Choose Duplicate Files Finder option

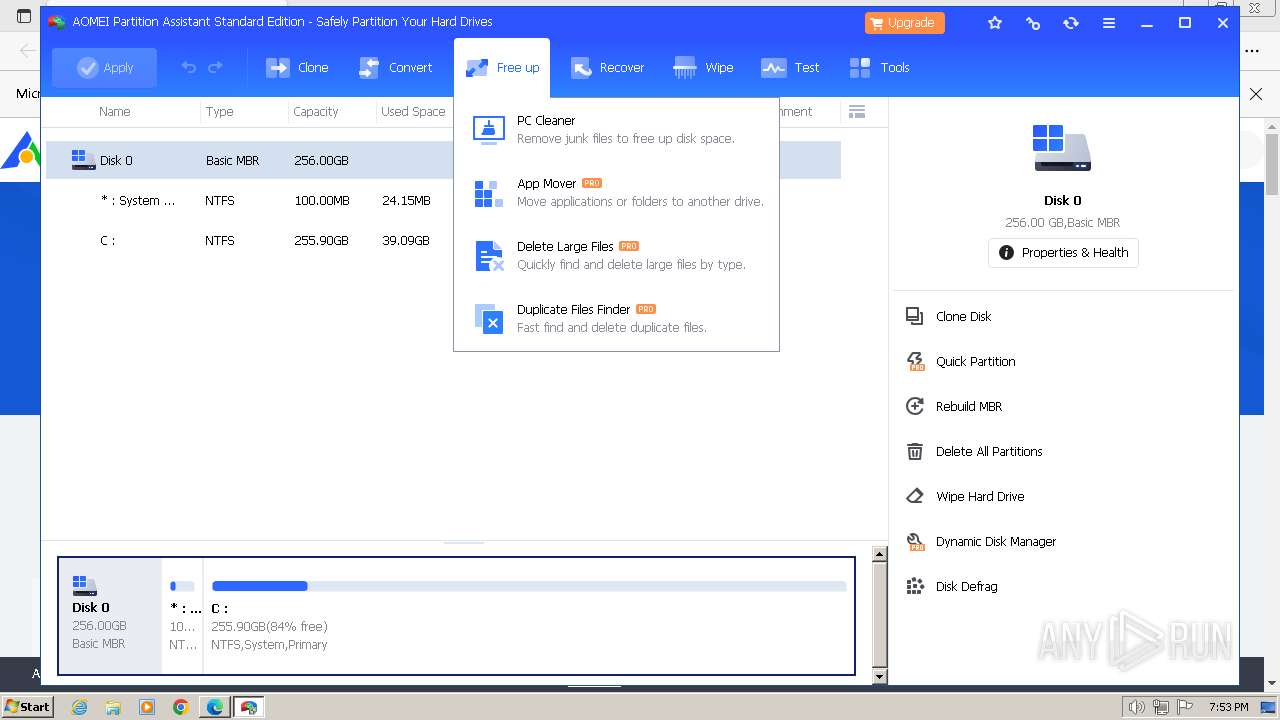click(616, 318)
